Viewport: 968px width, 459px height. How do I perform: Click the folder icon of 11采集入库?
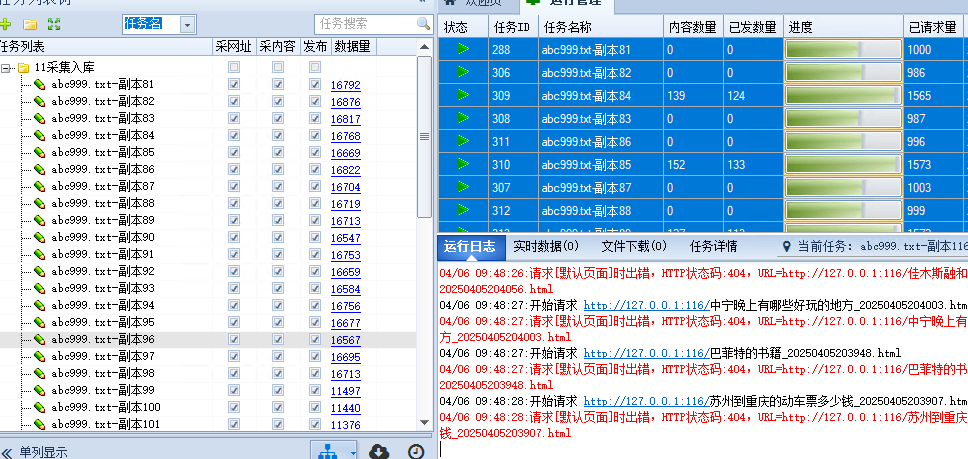tap(23, 67)
